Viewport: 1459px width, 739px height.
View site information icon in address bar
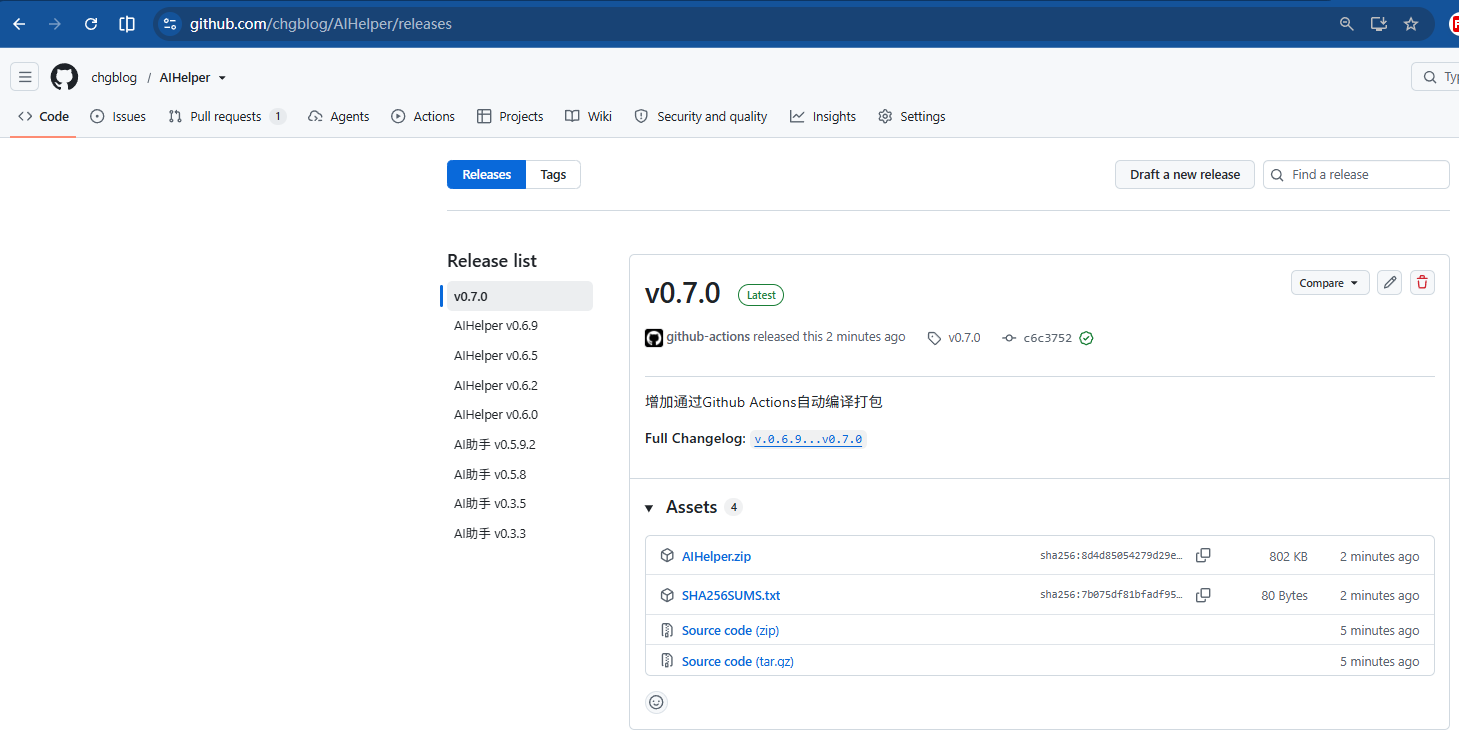170,24
